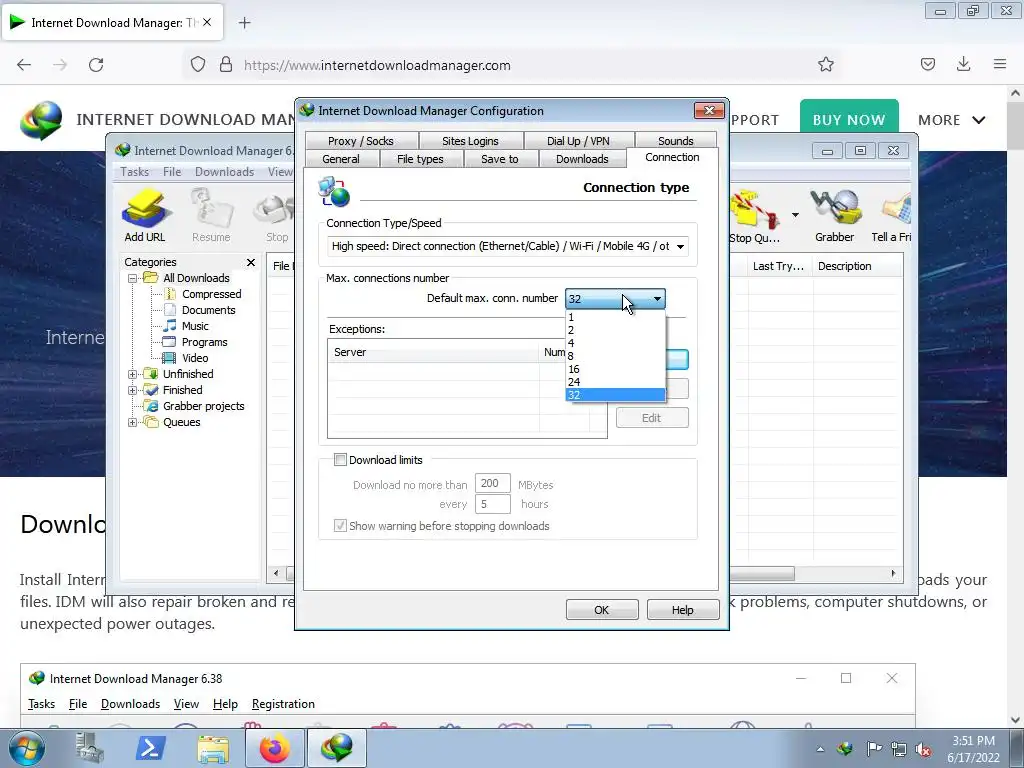This screenshot has width=1024, height=768.
Task: Open PowerShell from the taskbar
Action: click(x=150, y=748)
